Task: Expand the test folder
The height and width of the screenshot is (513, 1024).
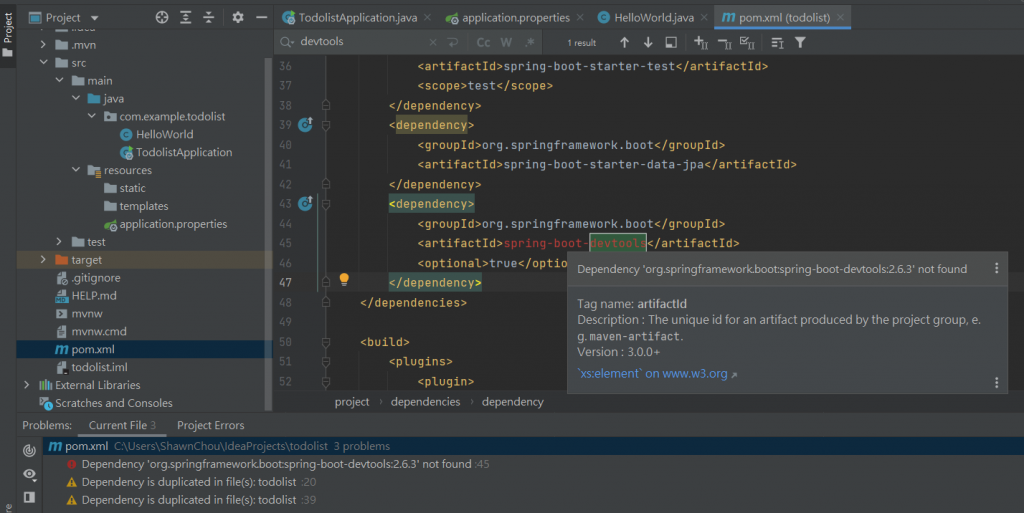Action: click(59, 241)
